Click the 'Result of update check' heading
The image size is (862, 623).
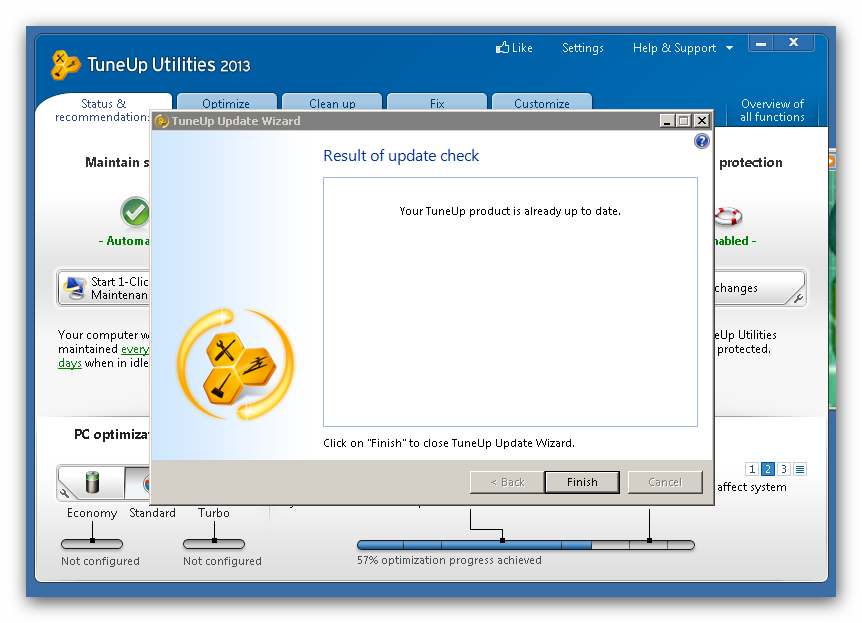(x=401, y=156)
